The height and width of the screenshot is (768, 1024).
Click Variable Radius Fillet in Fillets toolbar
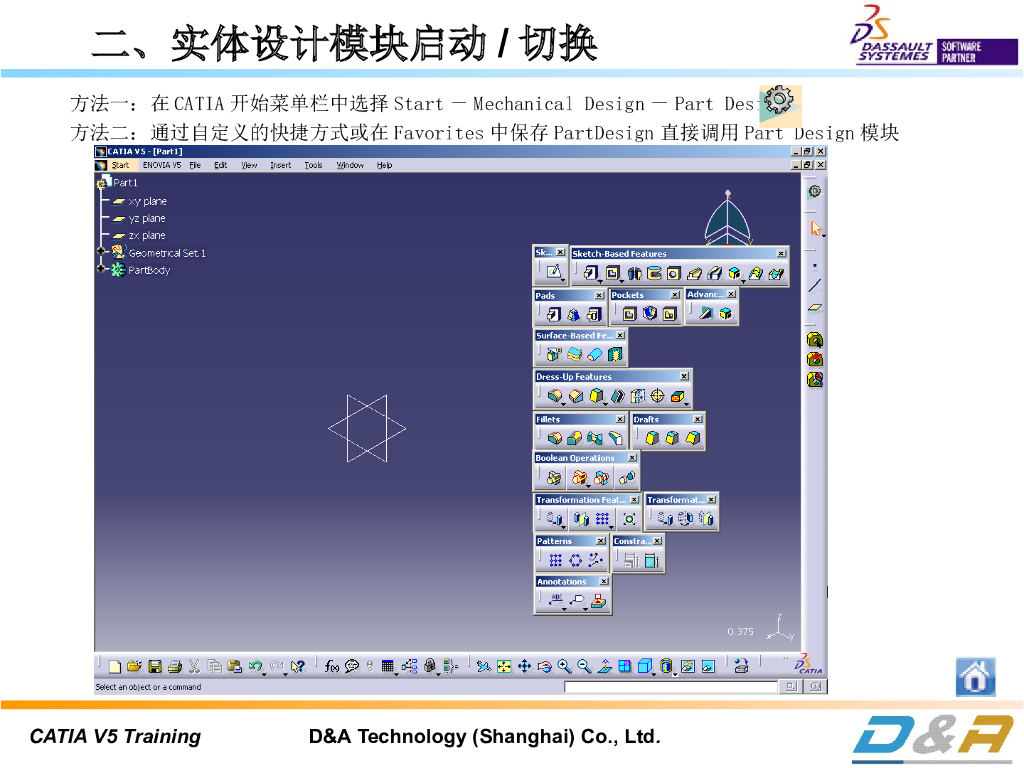pyautogui.click(x=575, y=438)
